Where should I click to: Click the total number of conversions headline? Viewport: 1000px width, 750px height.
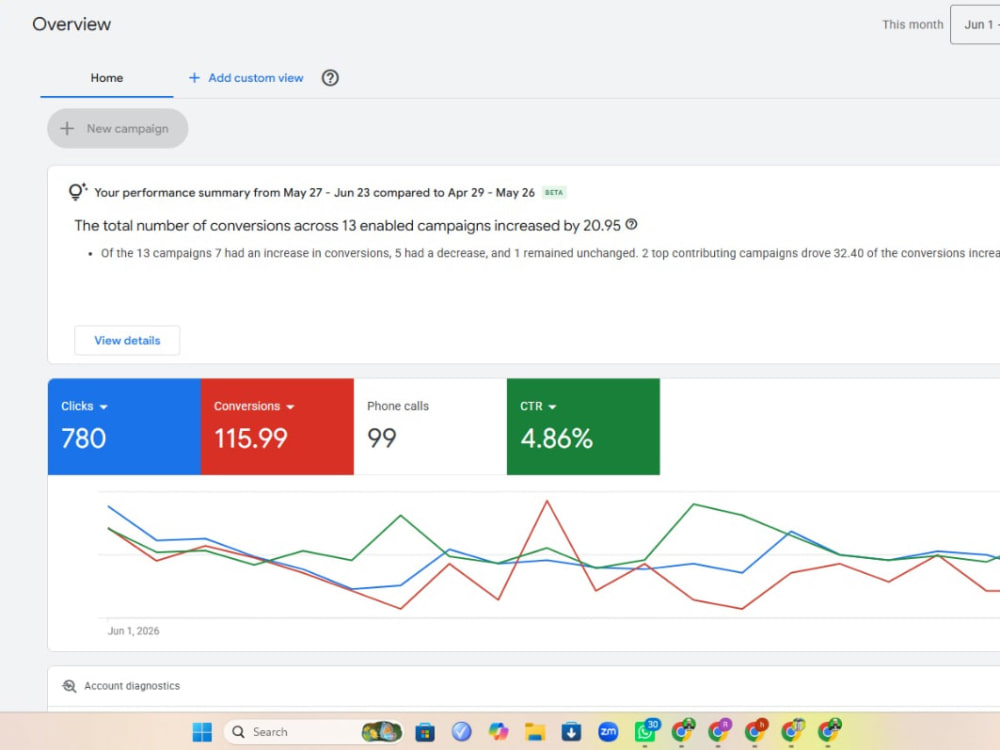[348, 226]
